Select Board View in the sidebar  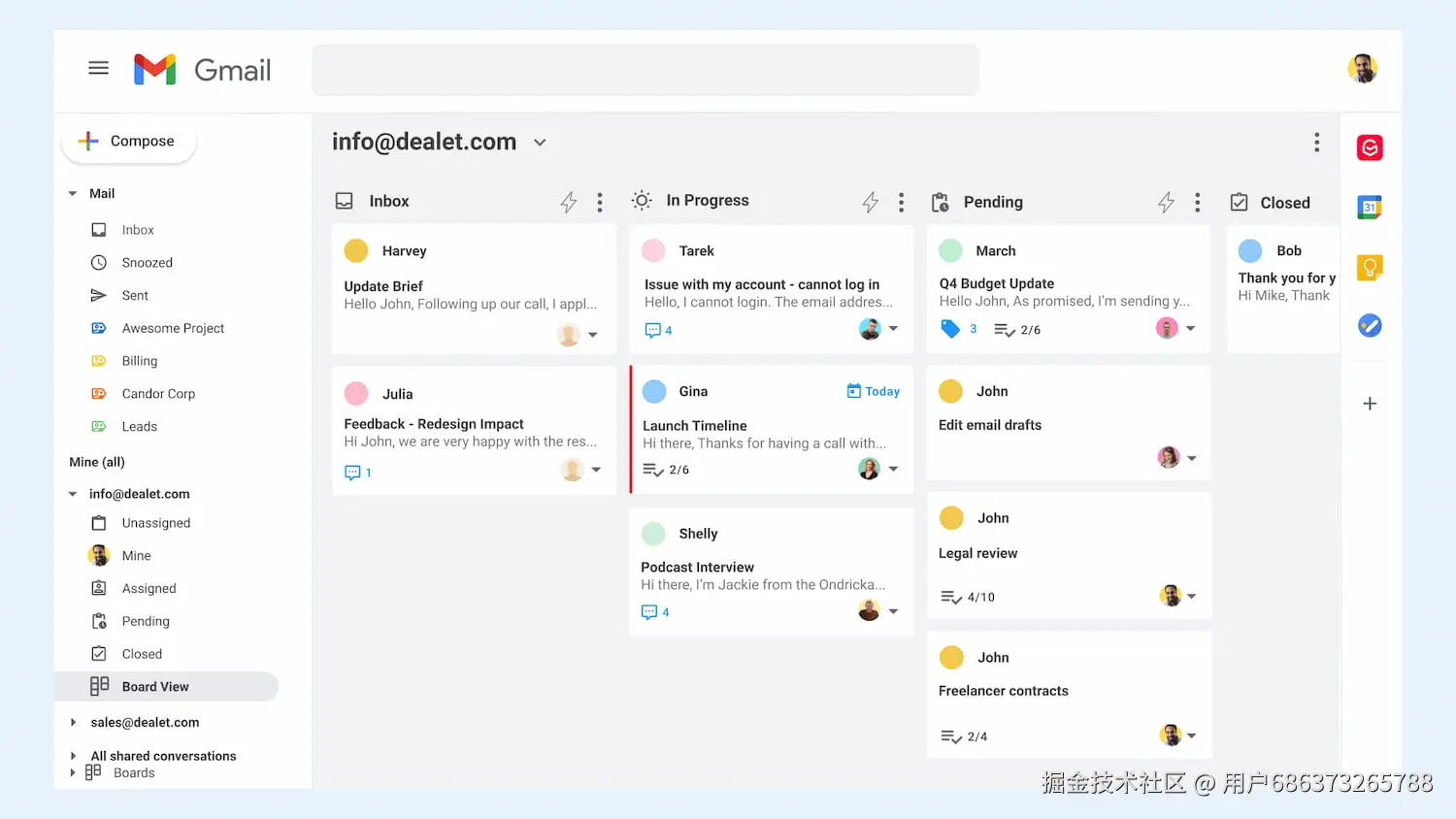[155, 687]
